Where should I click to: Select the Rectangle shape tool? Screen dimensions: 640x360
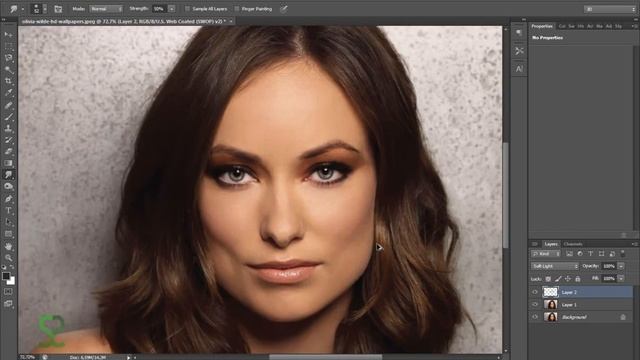[8, 234]
